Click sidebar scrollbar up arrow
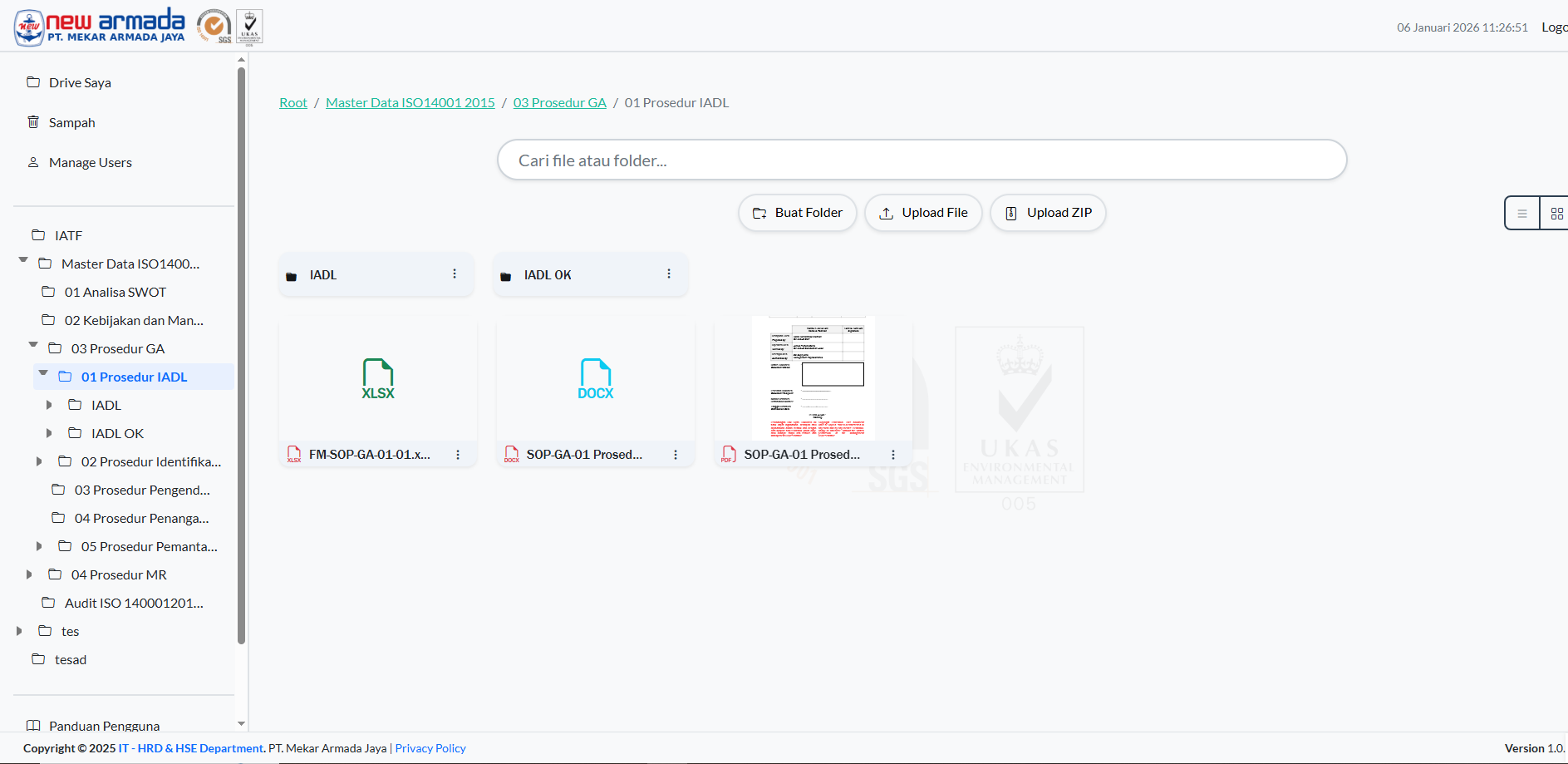1568x764 pixels. [241, 60]
